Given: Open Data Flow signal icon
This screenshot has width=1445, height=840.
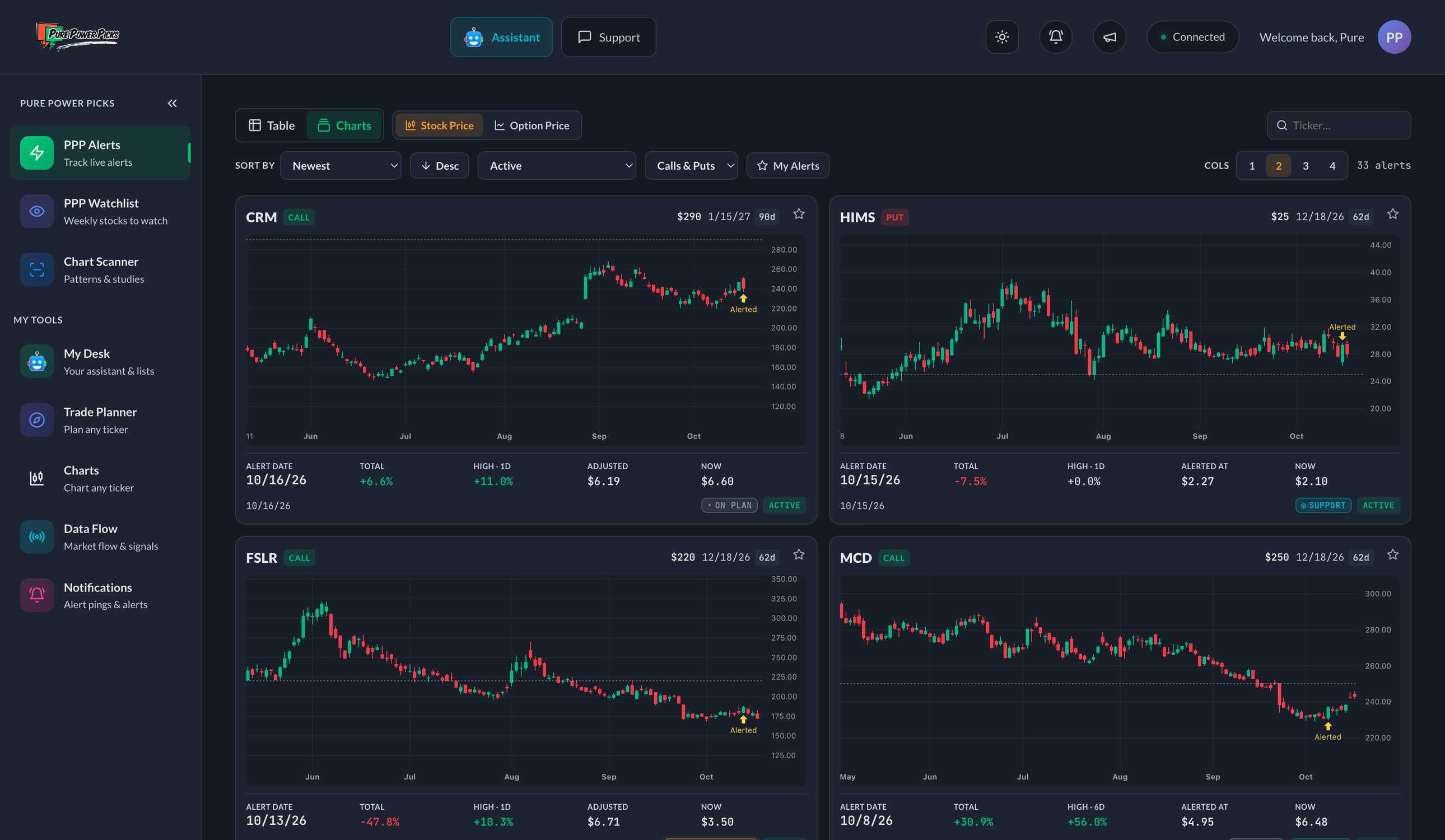Looking at the screenshot, I should pos(37,536).
